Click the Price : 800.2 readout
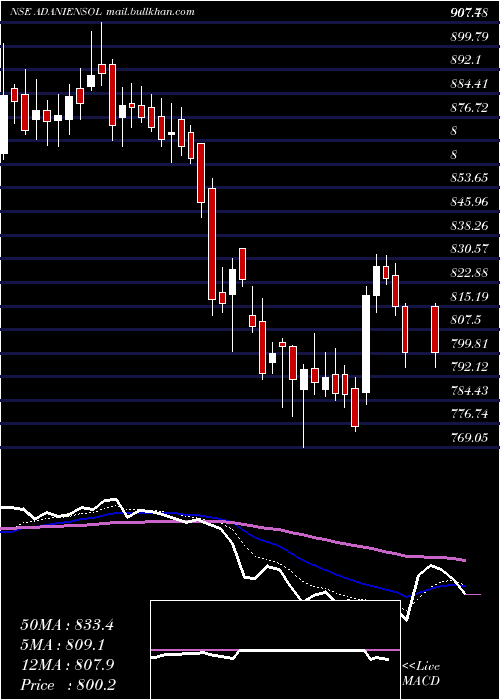Viewport: 500px width, 700px height. click(x=67, y=685)
